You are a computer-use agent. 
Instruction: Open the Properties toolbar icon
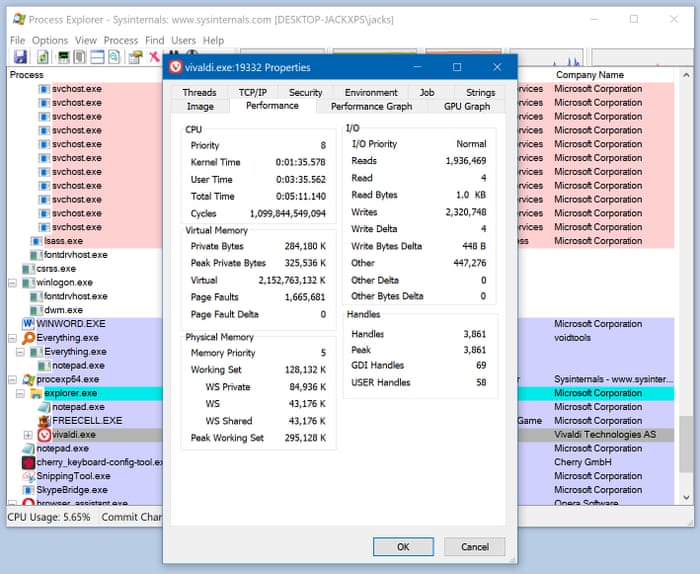pyautogui.click(x=135, y=57)
